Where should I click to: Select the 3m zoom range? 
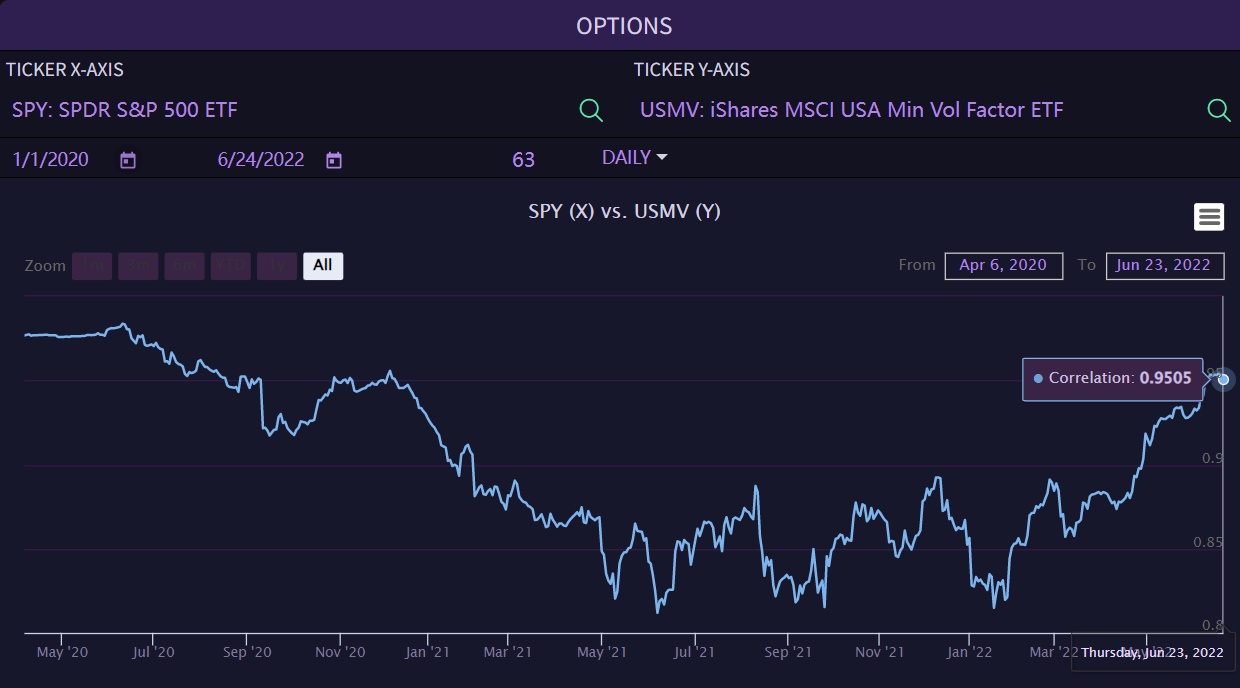138,265
